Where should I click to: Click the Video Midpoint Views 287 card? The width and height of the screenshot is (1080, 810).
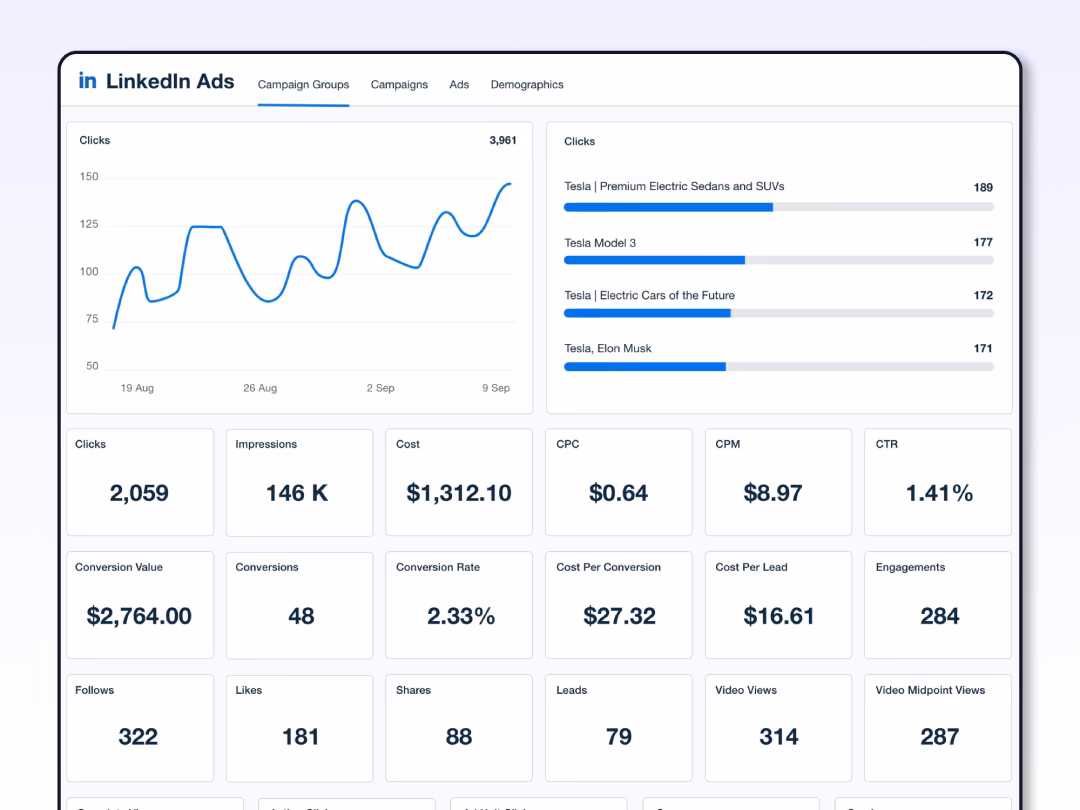click(x=938, y=728)
